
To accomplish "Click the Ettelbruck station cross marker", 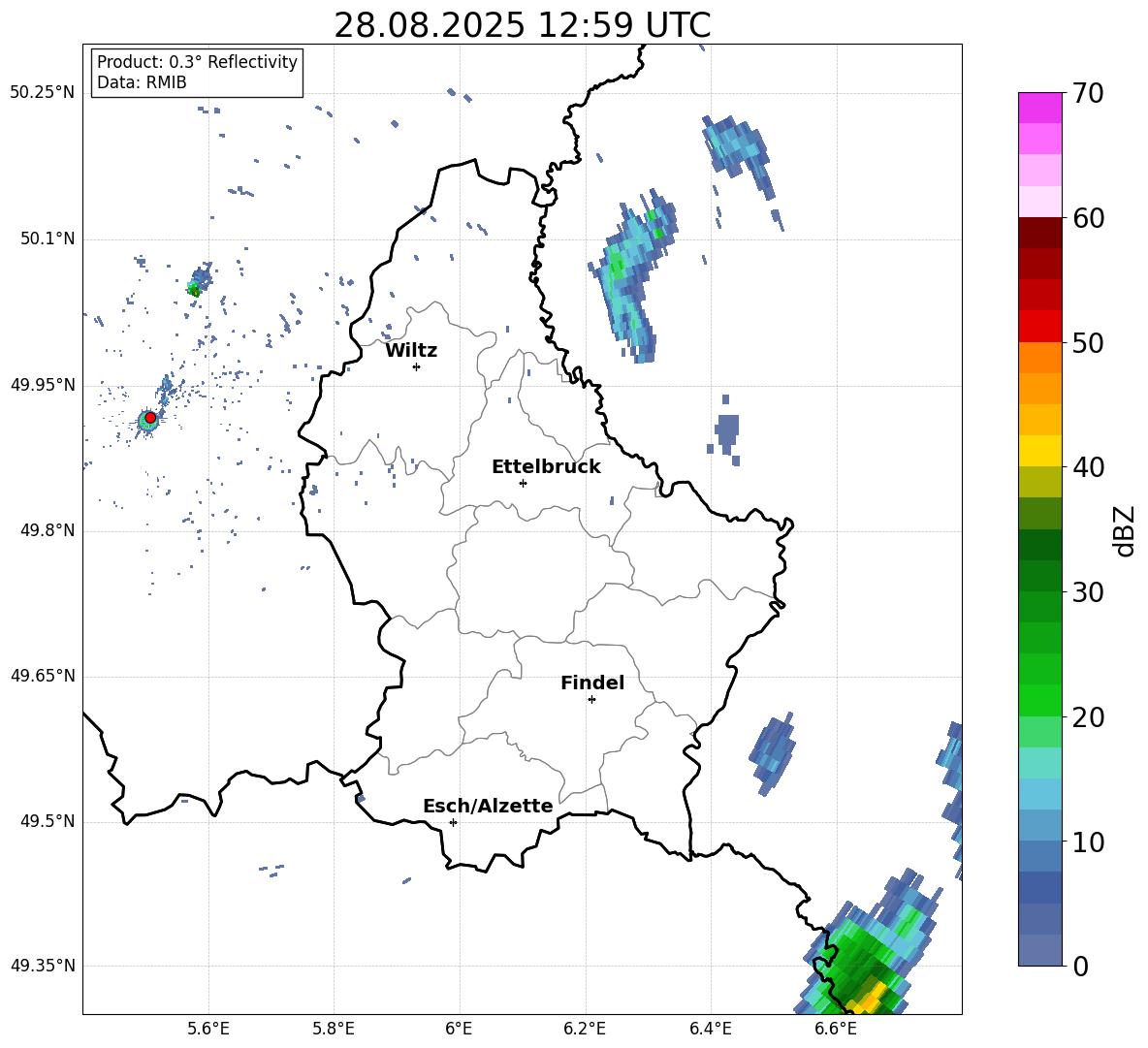I will tap(523, 483).
